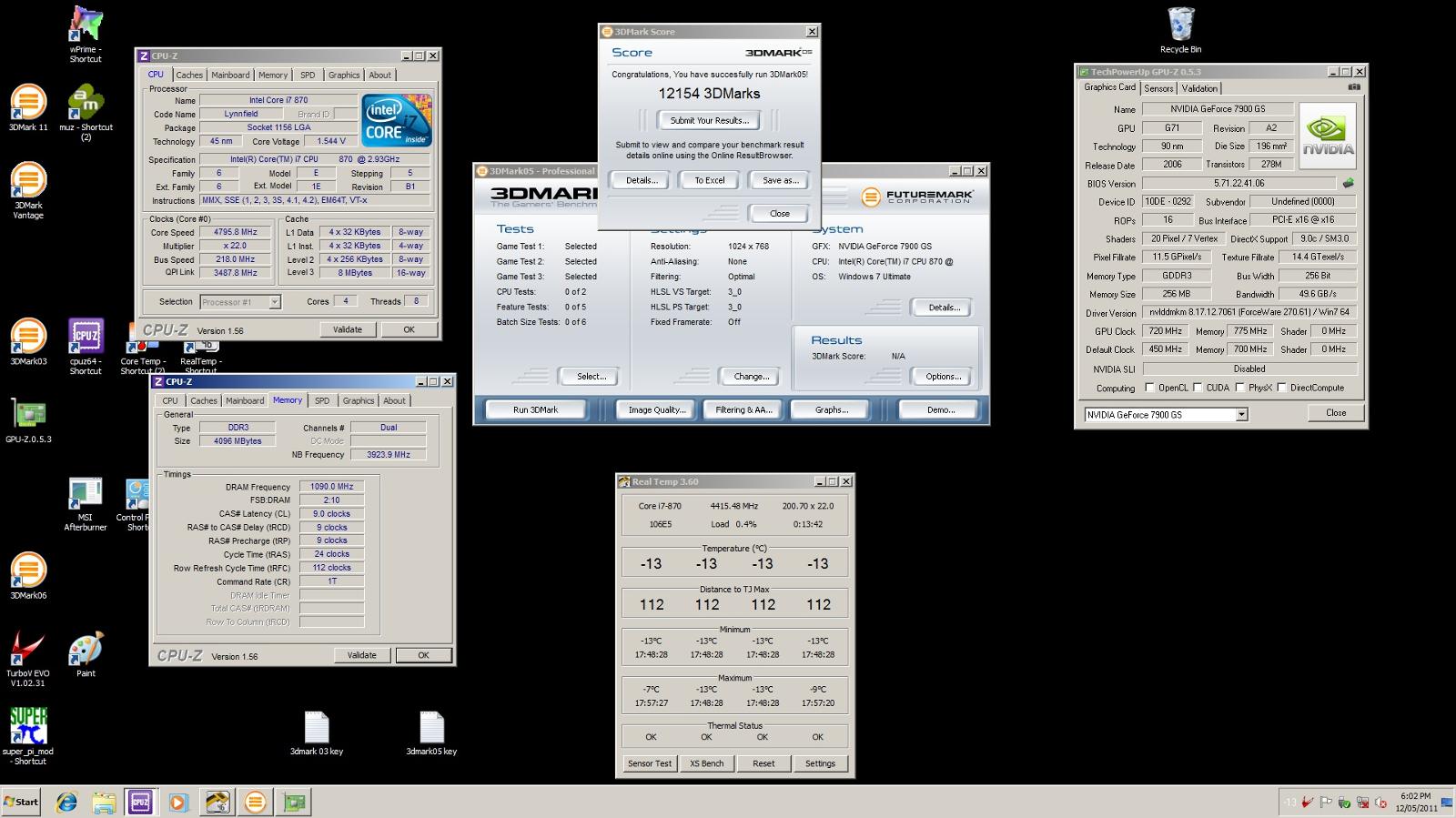Toggle the PhysX checkbox

click(1239, 388)
